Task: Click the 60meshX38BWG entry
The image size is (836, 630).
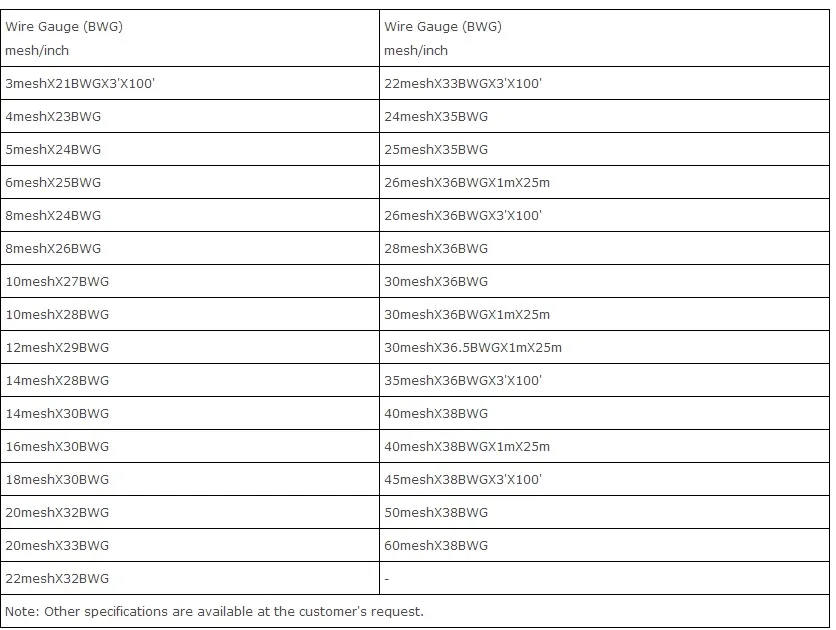Action: click(436, 546)
